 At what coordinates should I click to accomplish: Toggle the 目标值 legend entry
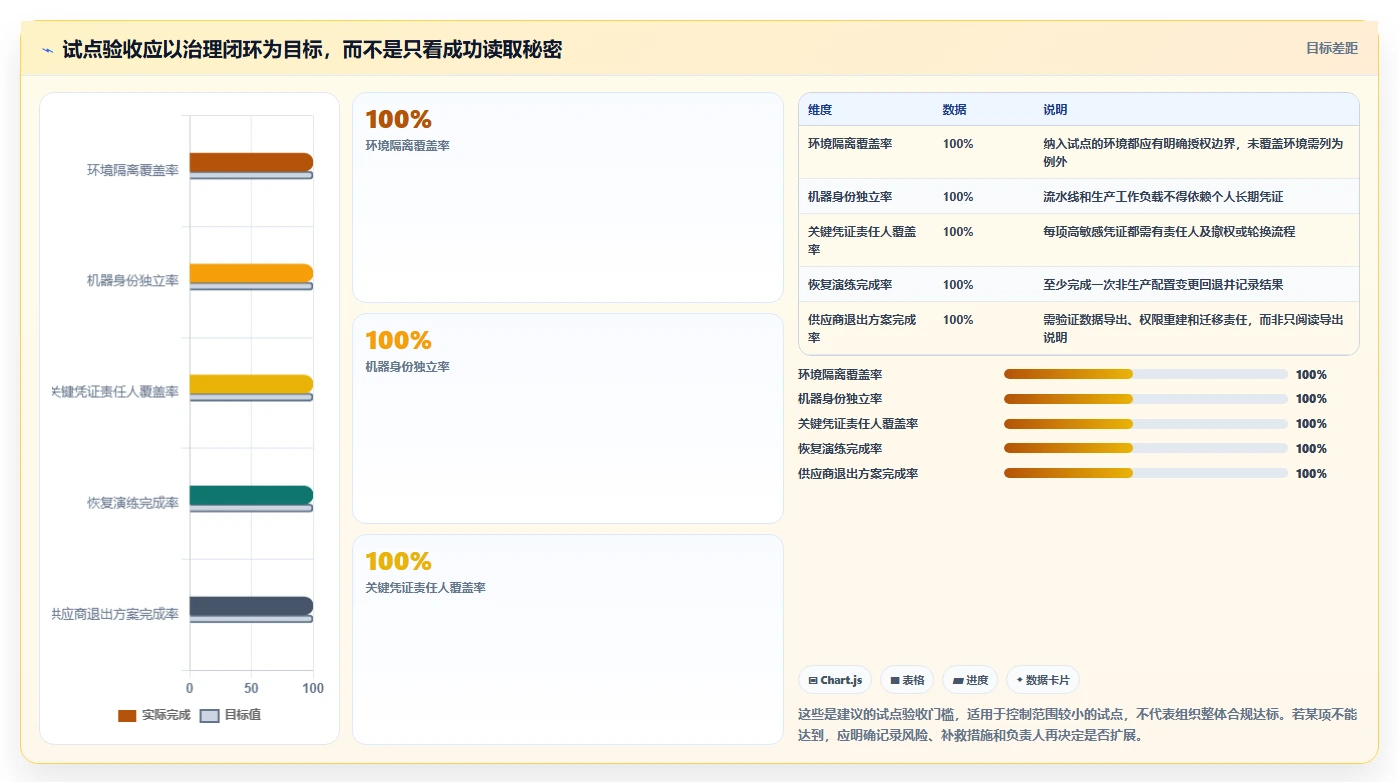pyautogui.click(x=231, y=715)
